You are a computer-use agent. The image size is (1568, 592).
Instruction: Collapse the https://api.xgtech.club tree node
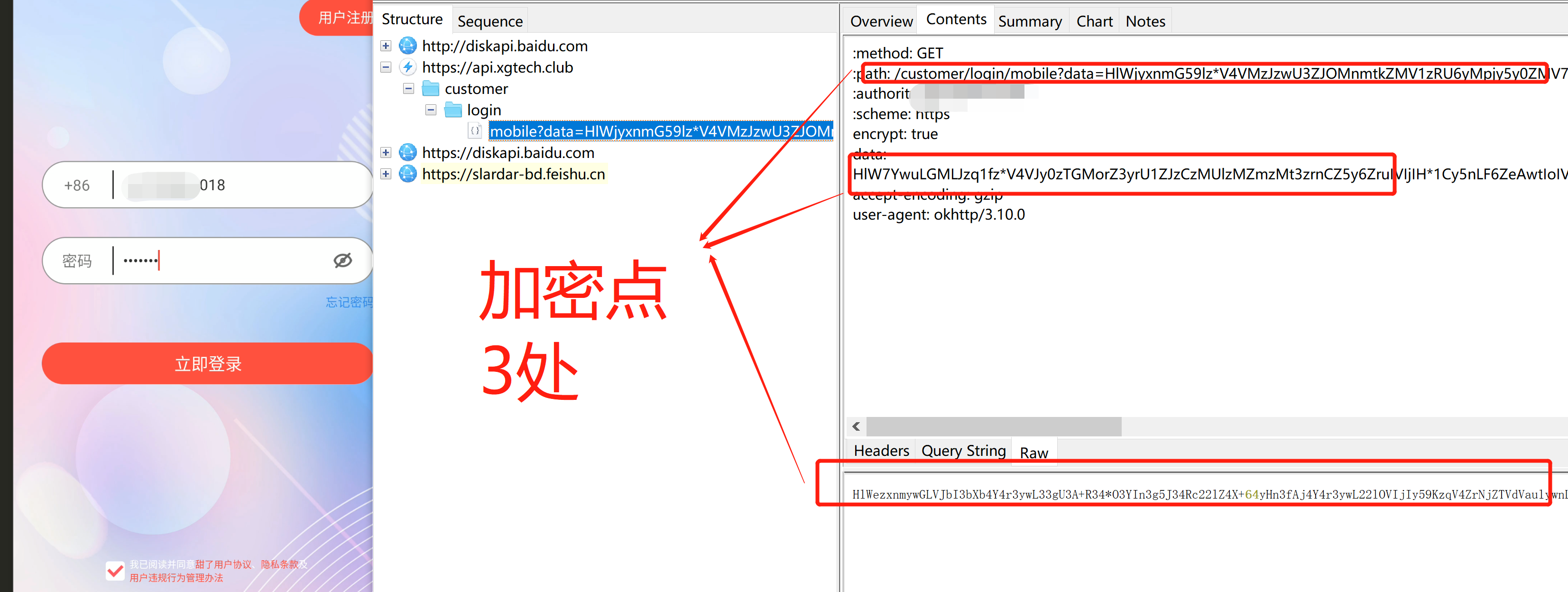tap(385, 67)
